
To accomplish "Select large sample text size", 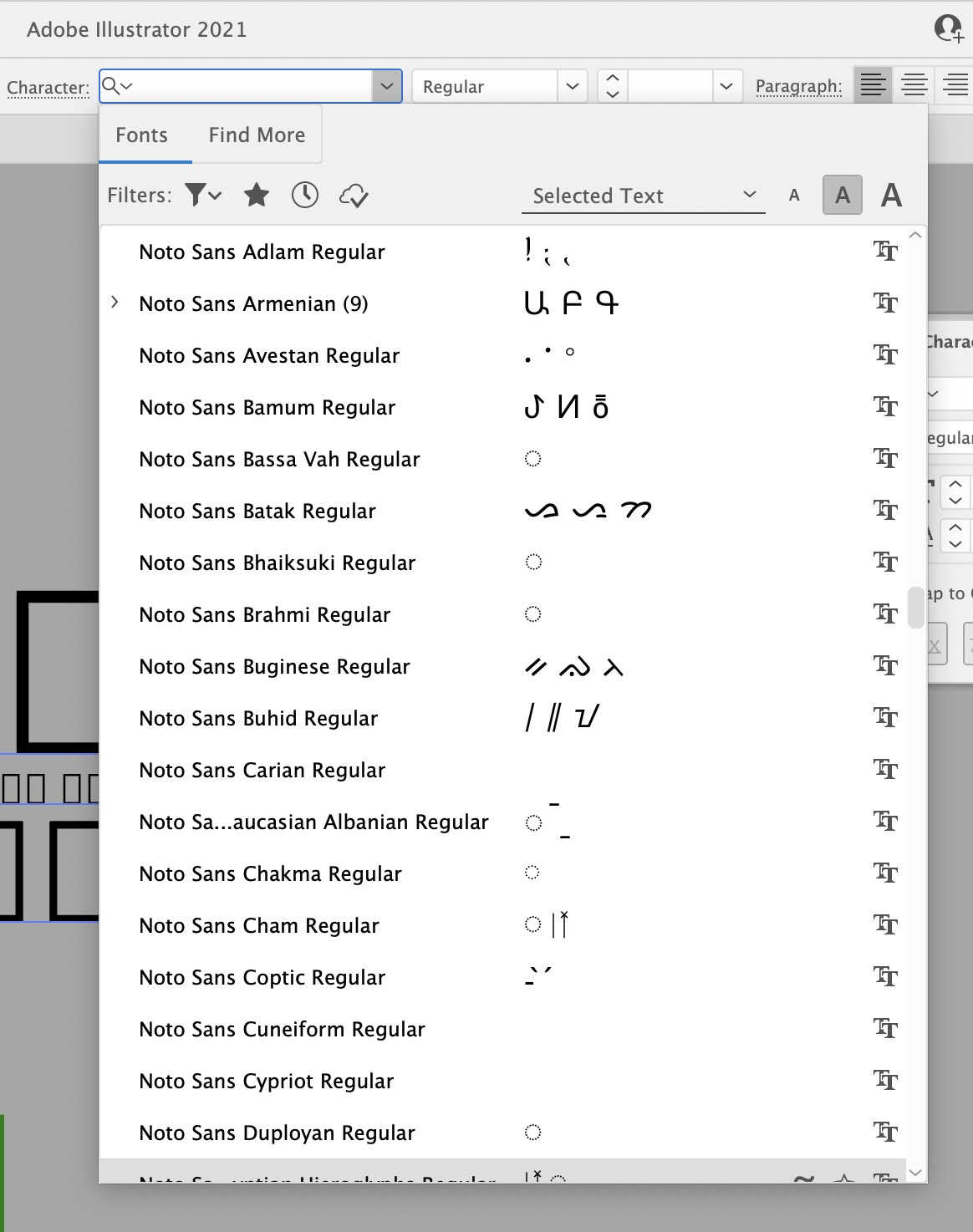I will pyautogui.click(x=891, y=196).
